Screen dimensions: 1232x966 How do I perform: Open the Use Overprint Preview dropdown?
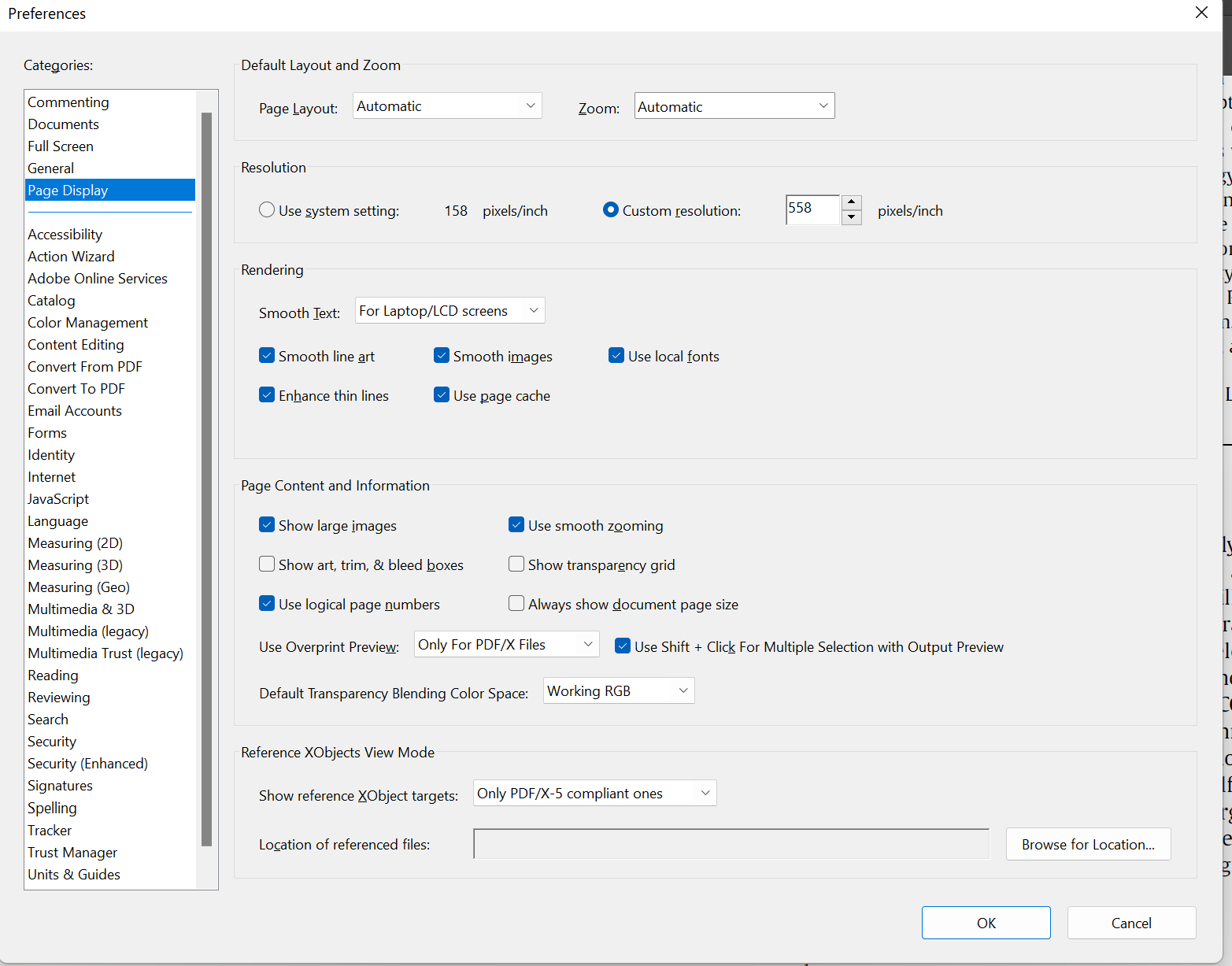point(506,644)
